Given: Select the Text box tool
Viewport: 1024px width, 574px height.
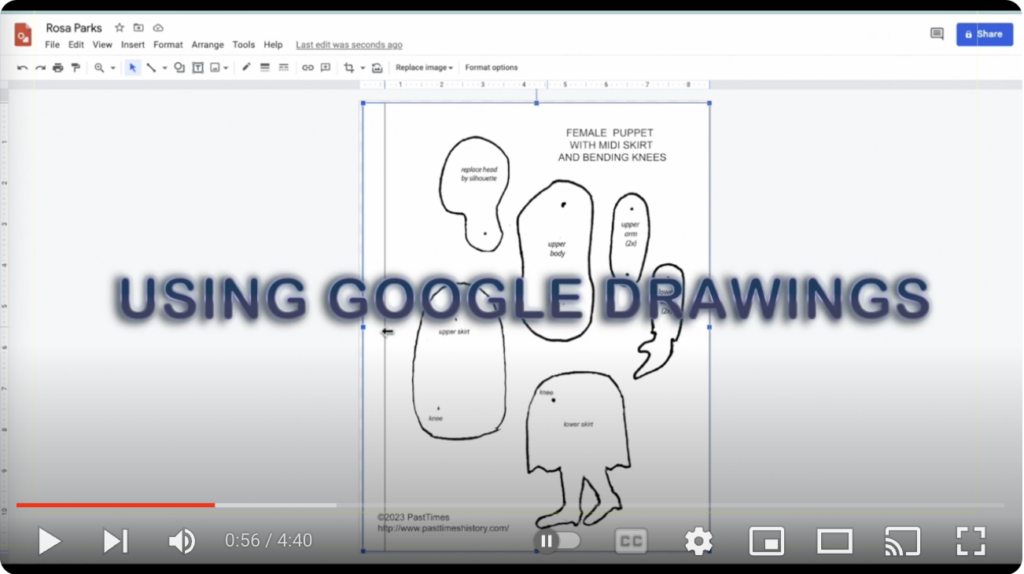Looking at the screenshot, I should (x=198, y=68).
